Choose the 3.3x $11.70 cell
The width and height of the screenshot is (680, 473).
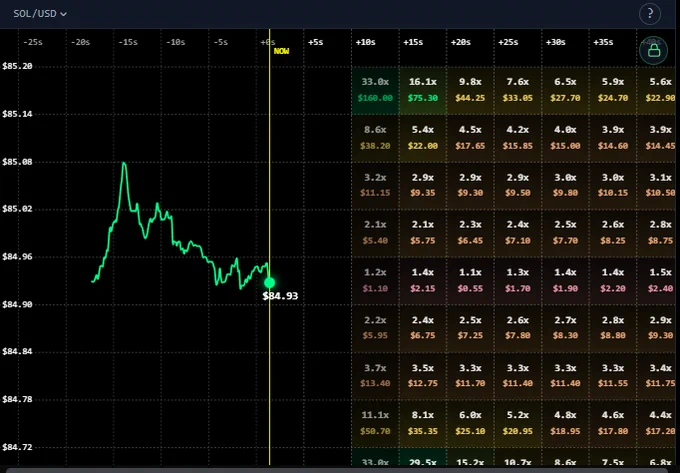[x=470, y=375]
